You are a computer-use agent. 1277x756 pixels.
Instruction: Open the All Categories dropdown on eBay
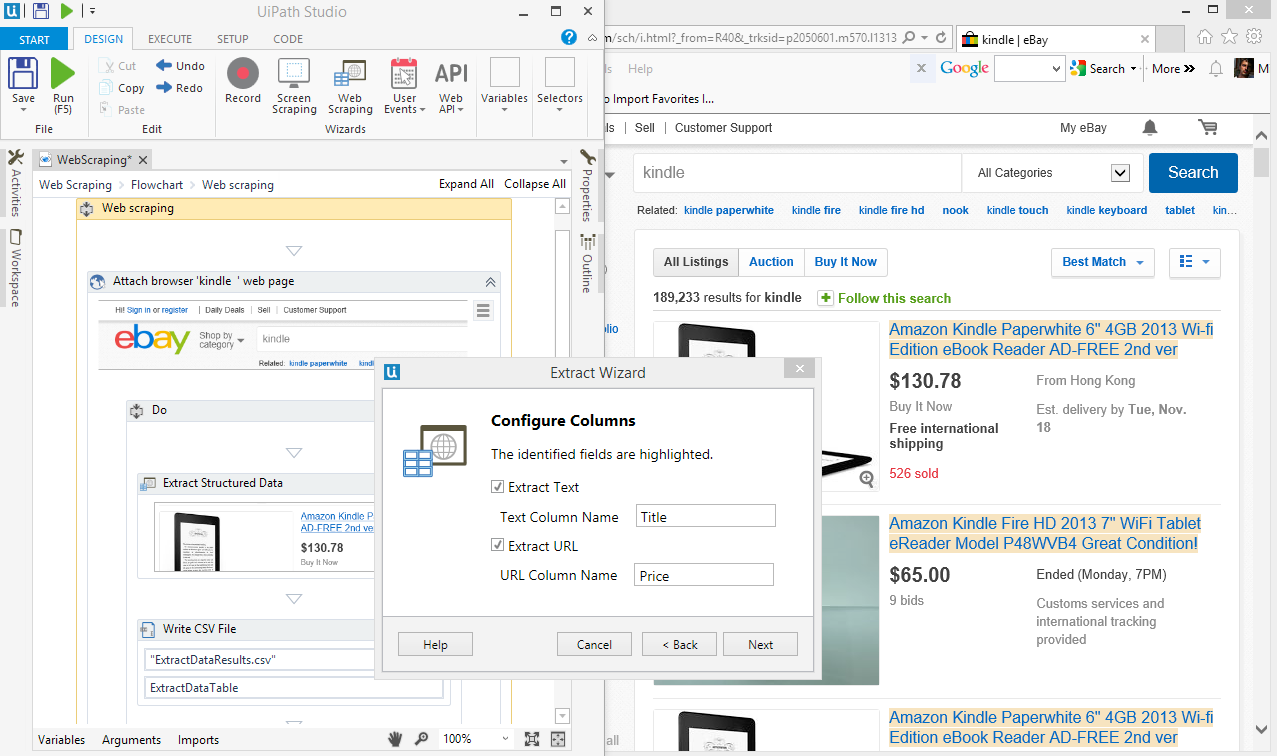[1052, 173]
